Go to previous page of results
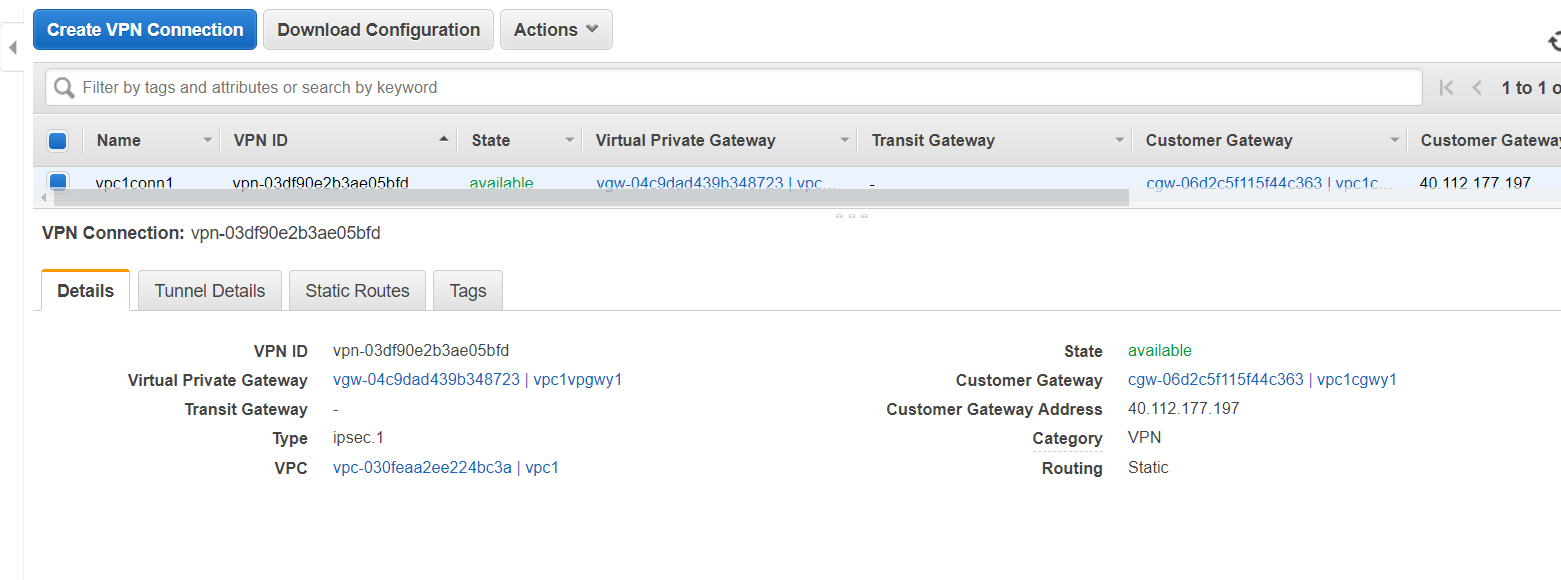This screenshot has width=1561, height=580. [x=1477, y=88]
